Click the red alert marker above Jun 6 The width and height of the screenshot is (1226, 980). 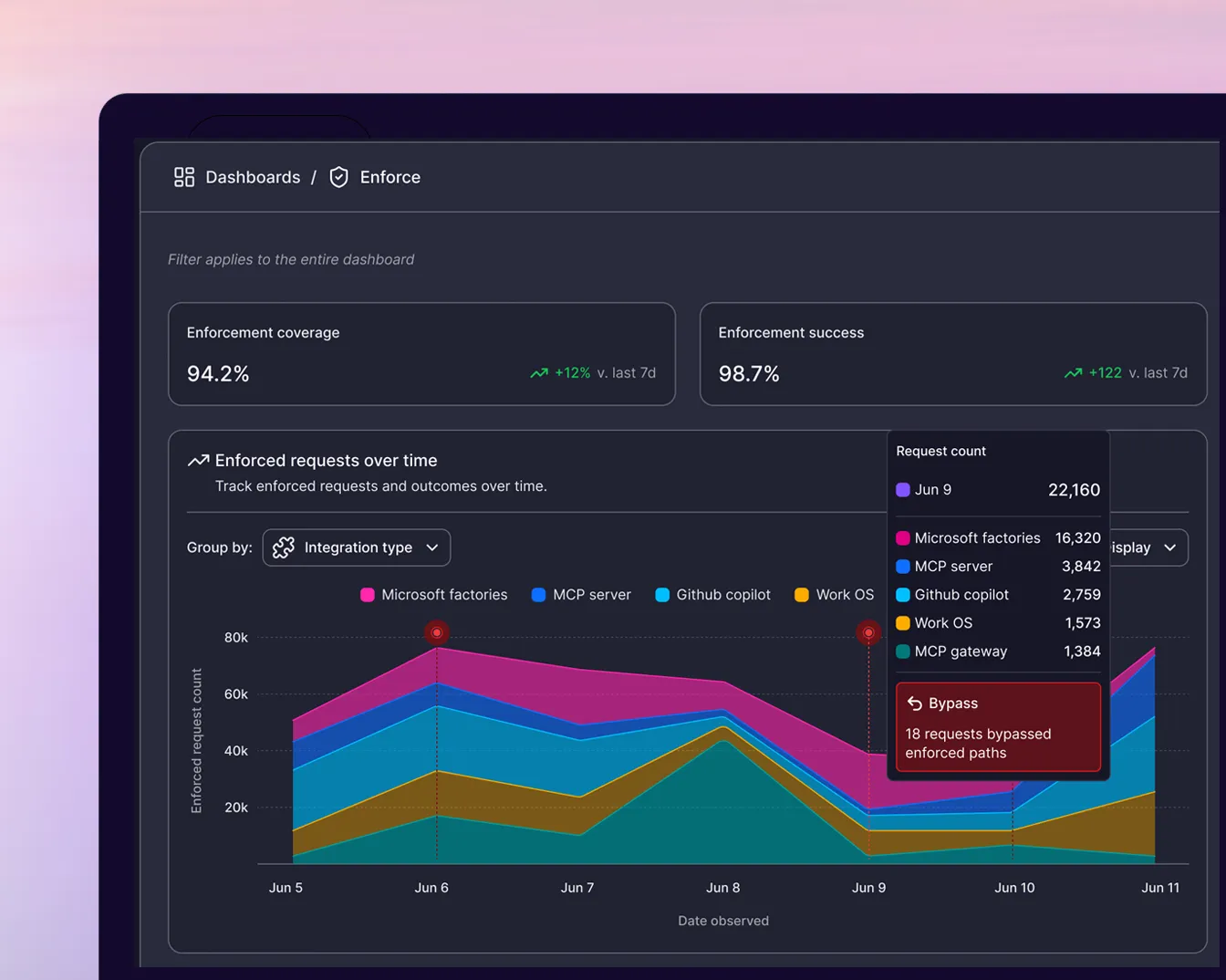click(437, 632)
